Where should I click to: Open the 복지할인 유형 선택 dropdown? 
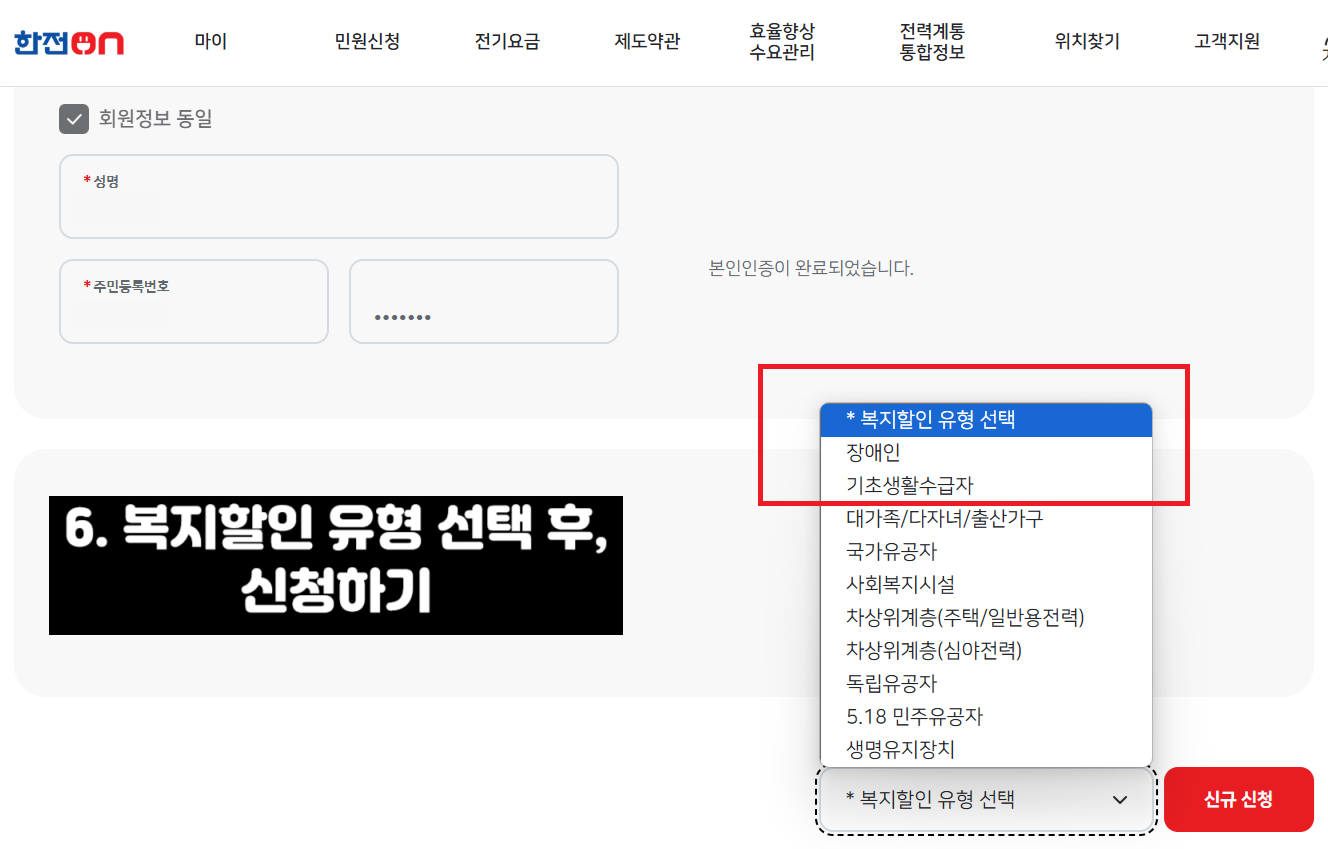(985, 799)
